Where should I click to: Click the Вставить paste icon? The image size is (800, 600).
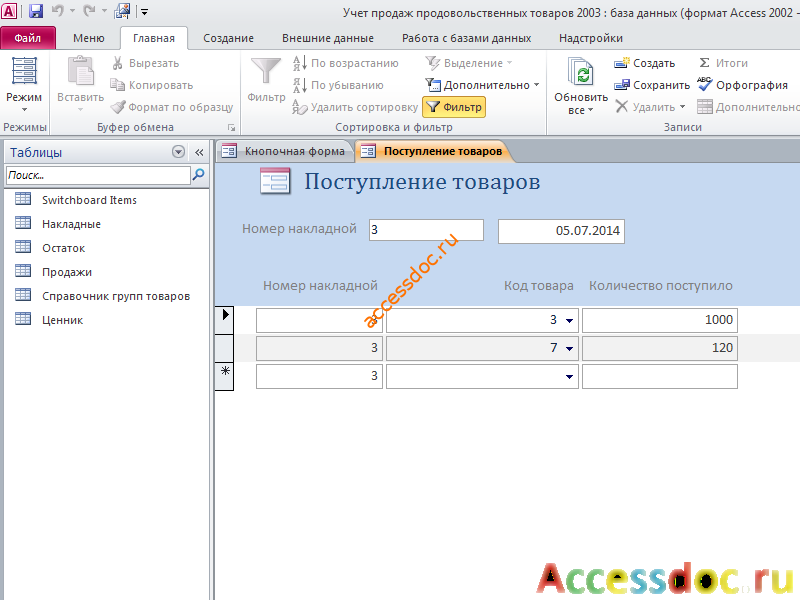[x=81, y=70]
